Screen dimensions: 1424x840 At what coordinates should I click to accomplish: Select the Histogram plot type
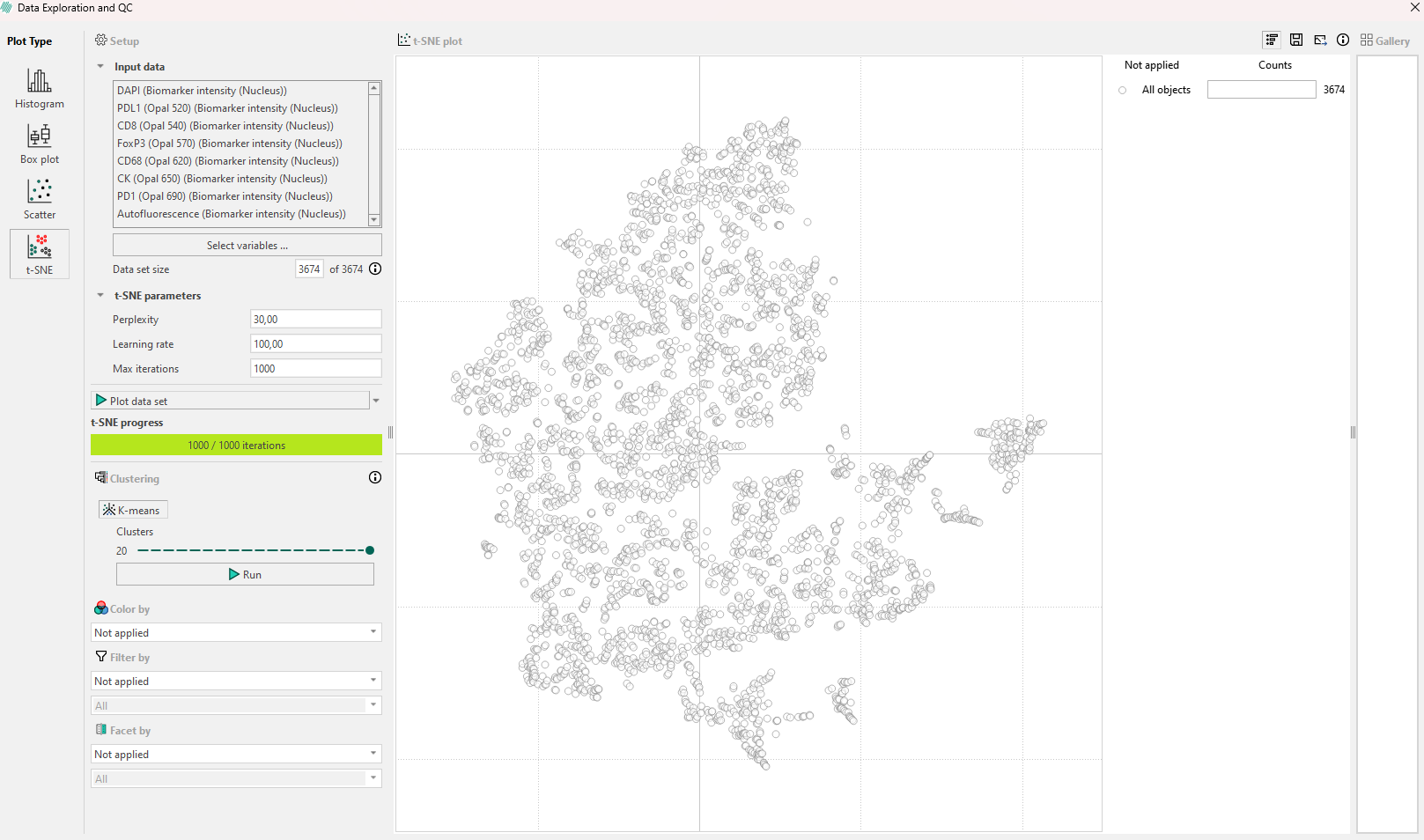pos(40,88)
